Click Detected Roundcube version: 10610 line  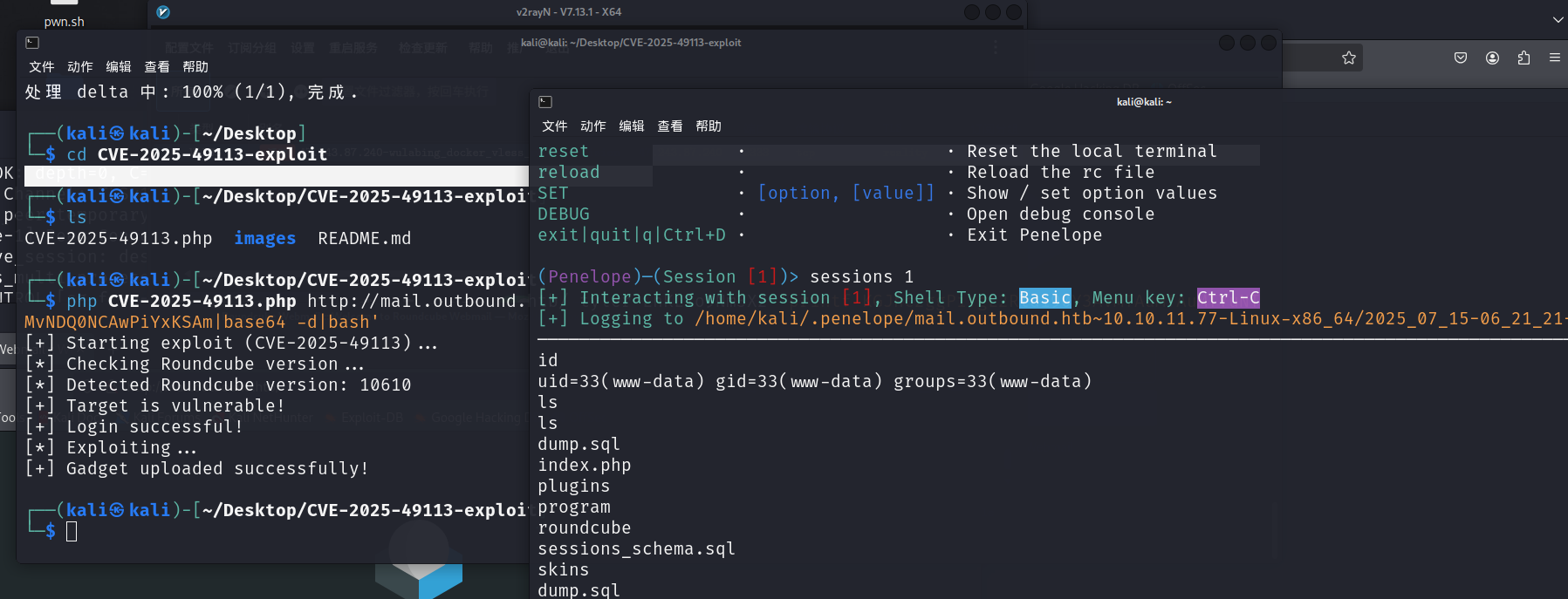click(217, 385)
